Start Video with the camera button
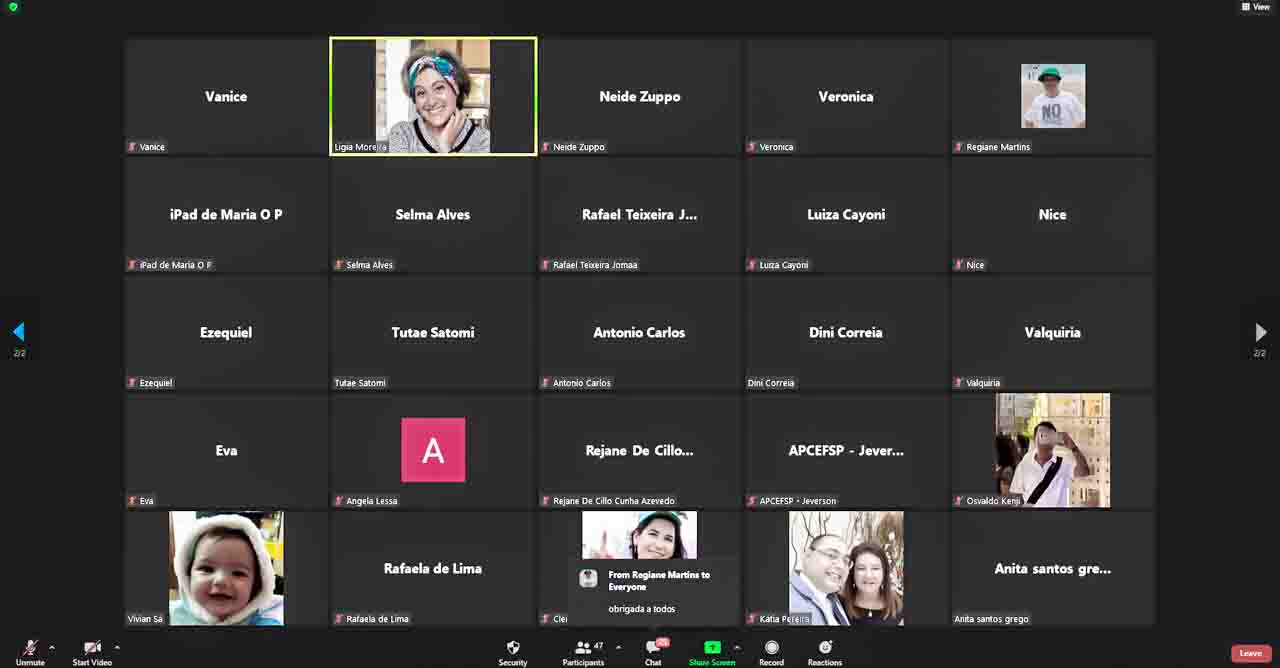Screen dimensions: 1280x668 (x=92, y=652)
